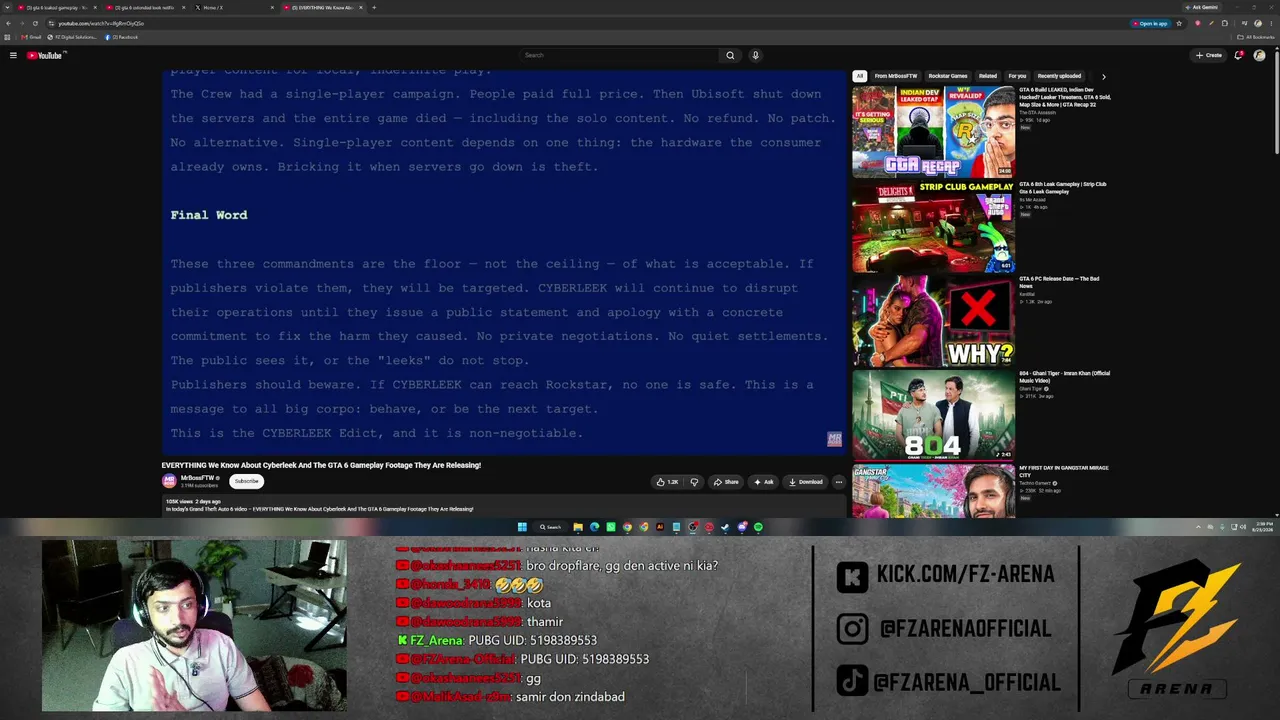Image resolution: width=1280 pixels, height=720 pixels.
Task: Open the Facebook bookmark
Action: pos(122,37)
